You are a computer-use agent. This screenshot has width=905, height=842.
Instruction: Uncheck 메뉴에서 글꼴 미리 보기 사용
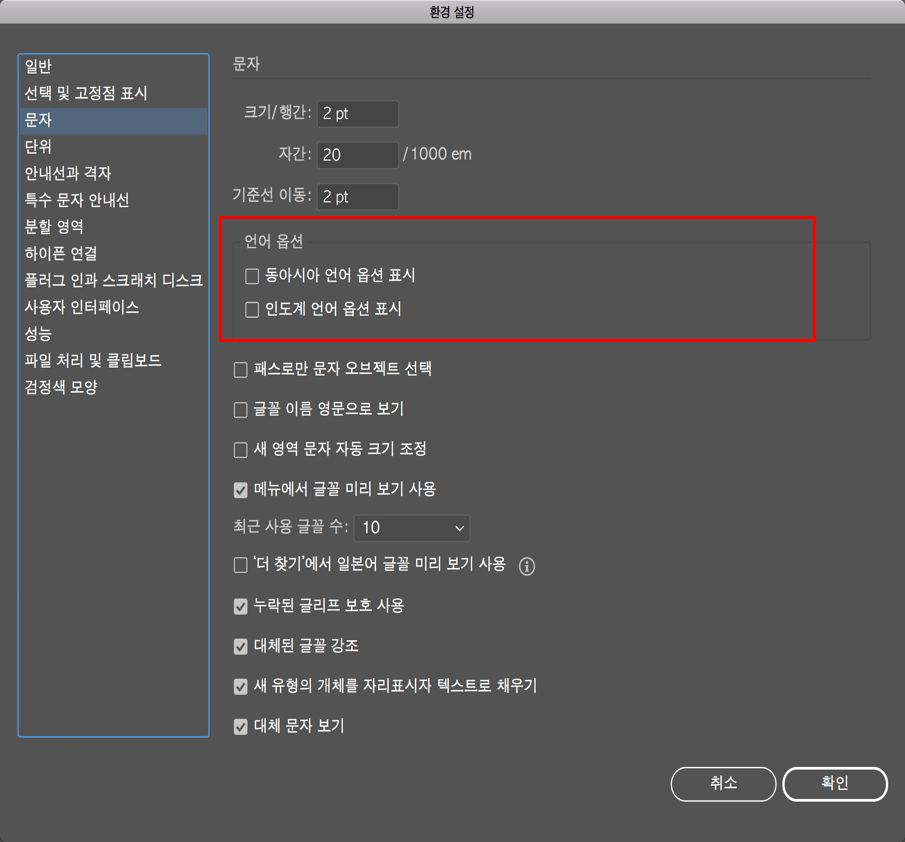tap(241, 490)
